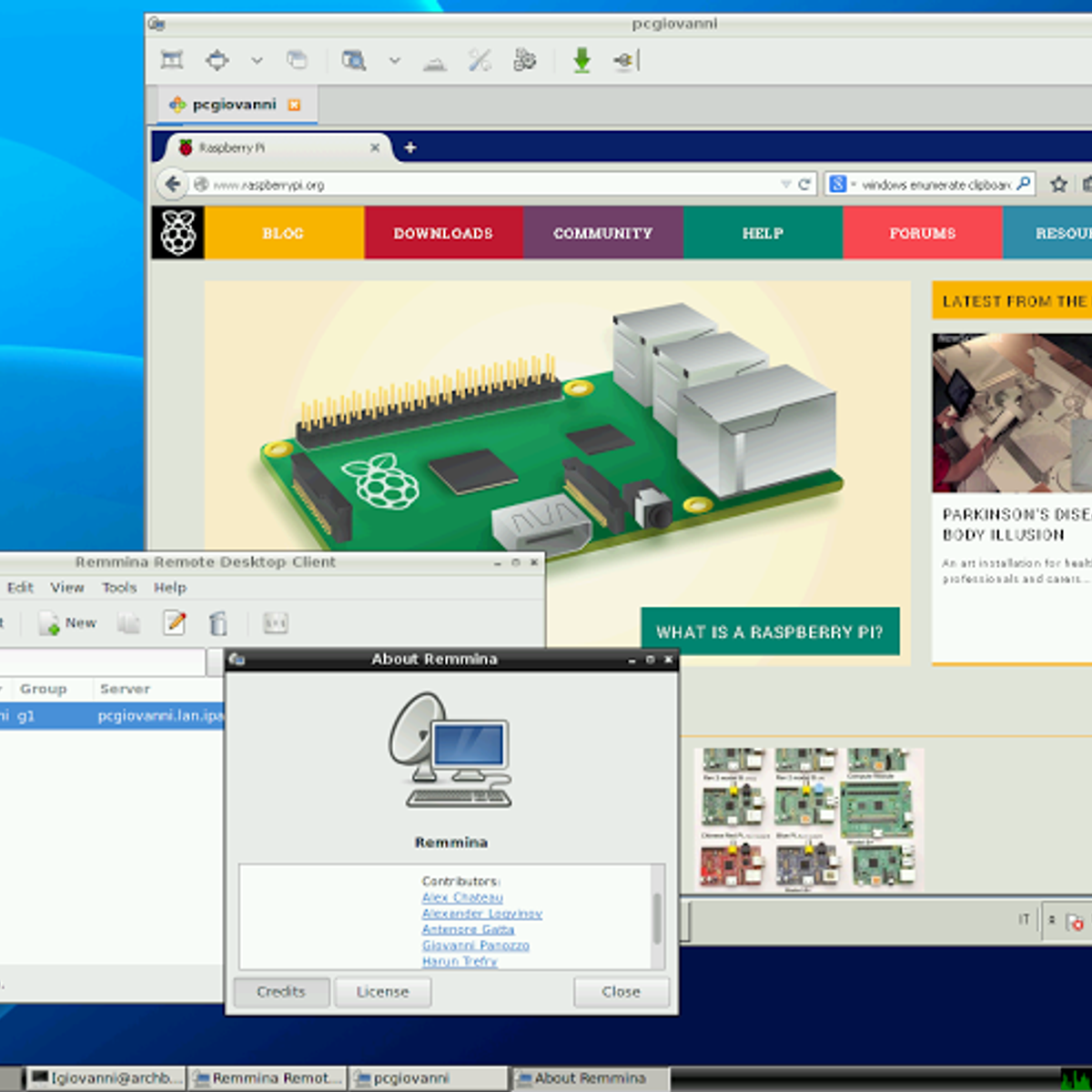Open a new browser tab with plus
This screenshot has width=1092, height=1092.
(x=410, y=147)
